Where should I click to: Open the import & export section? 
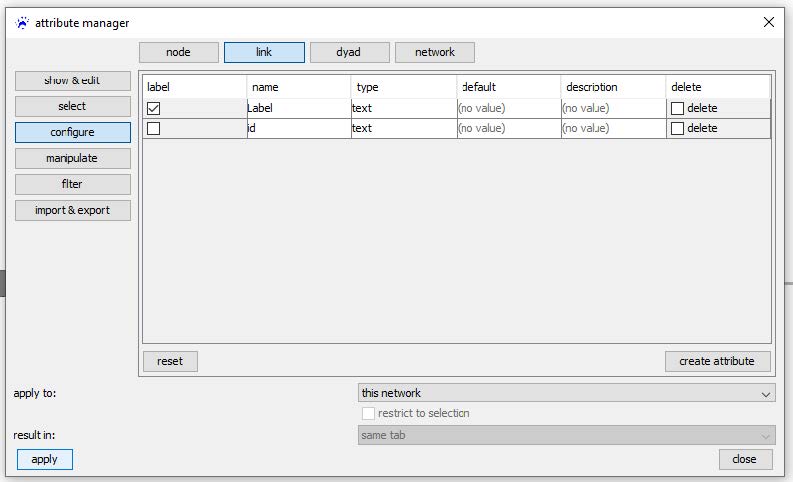[72, 210]
